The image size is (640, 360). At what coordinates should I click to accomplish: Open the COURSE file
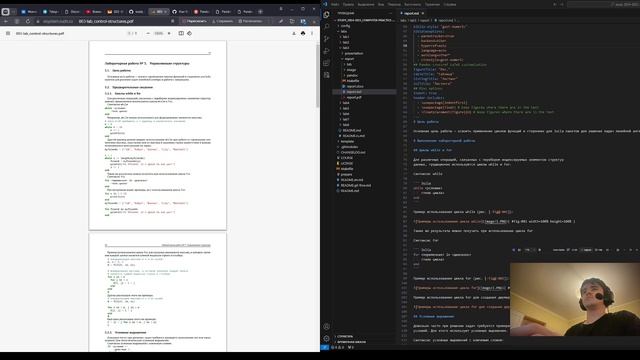[347, 158]
